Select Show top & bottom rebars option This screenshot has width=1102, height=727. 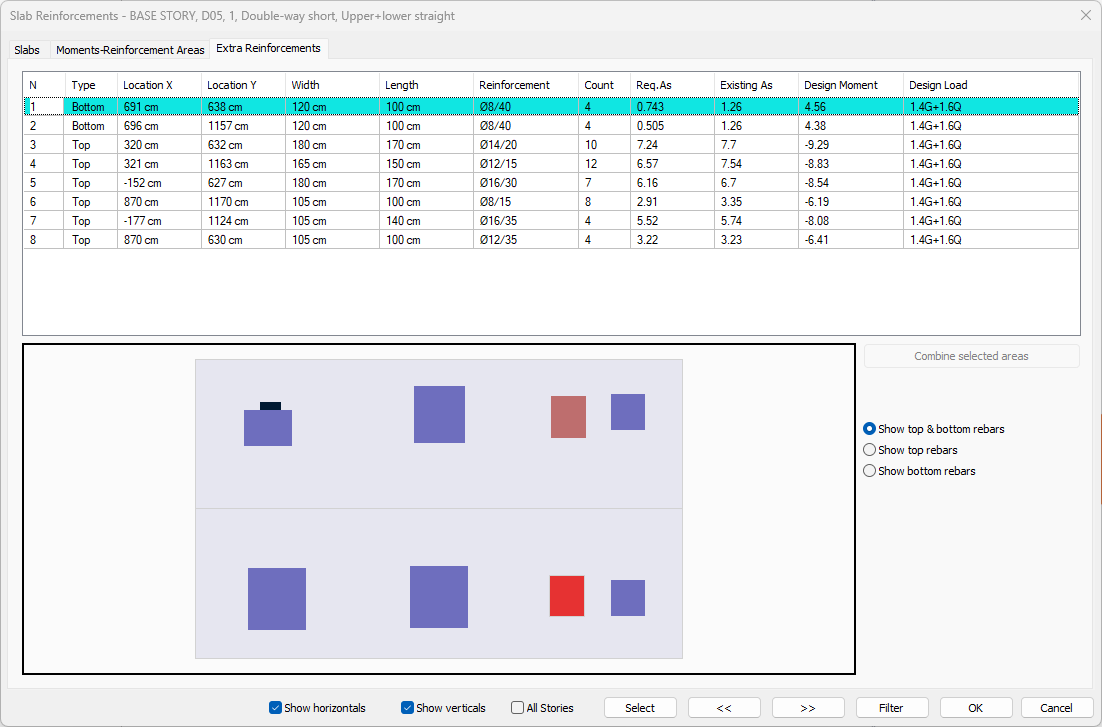869,429
